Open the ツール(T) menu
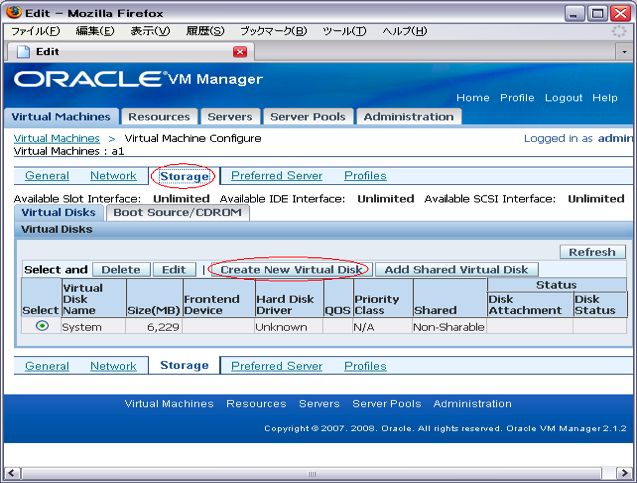 click(344, 31)
